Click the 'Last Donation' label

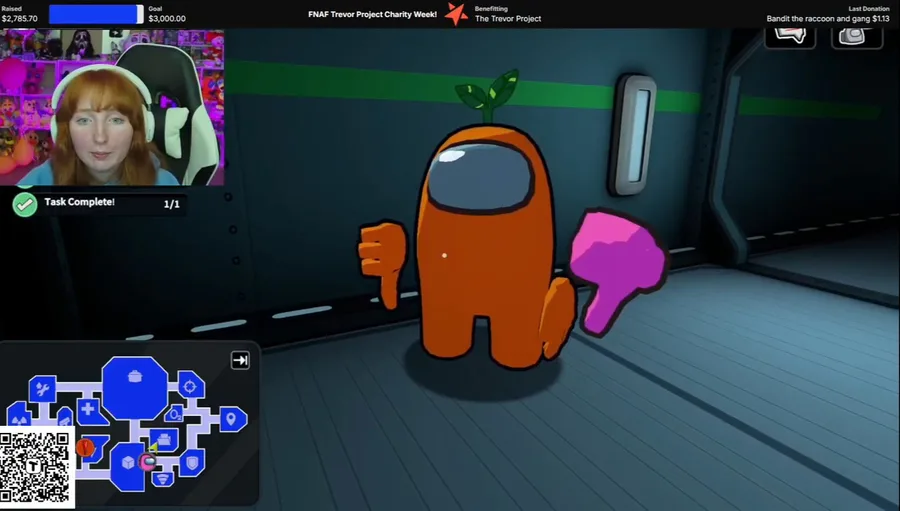pyautogui.click(x=869, y=9)
